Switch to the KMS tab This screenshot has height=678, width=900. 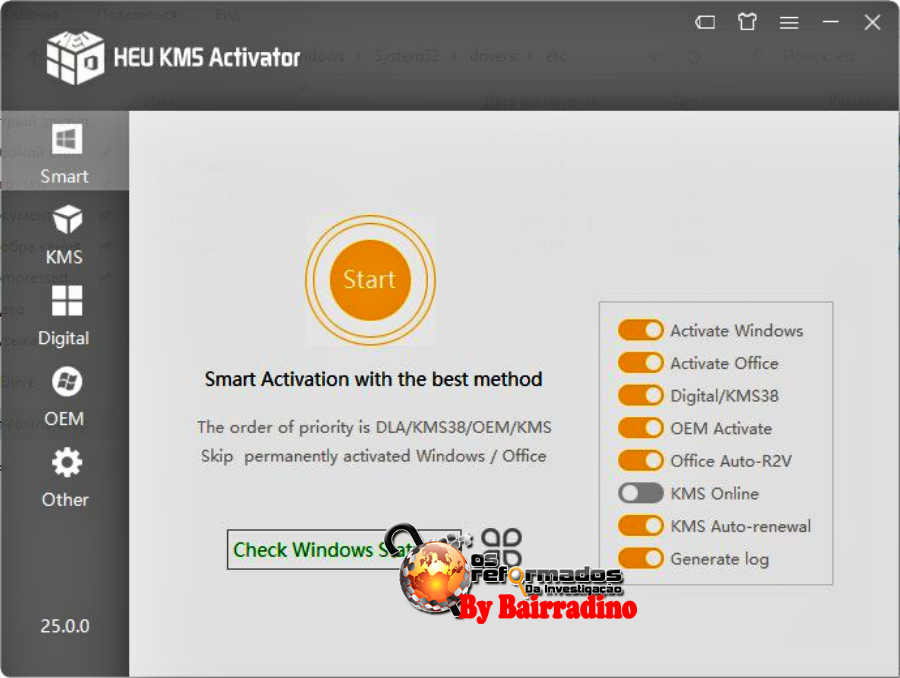coord(65,234)
